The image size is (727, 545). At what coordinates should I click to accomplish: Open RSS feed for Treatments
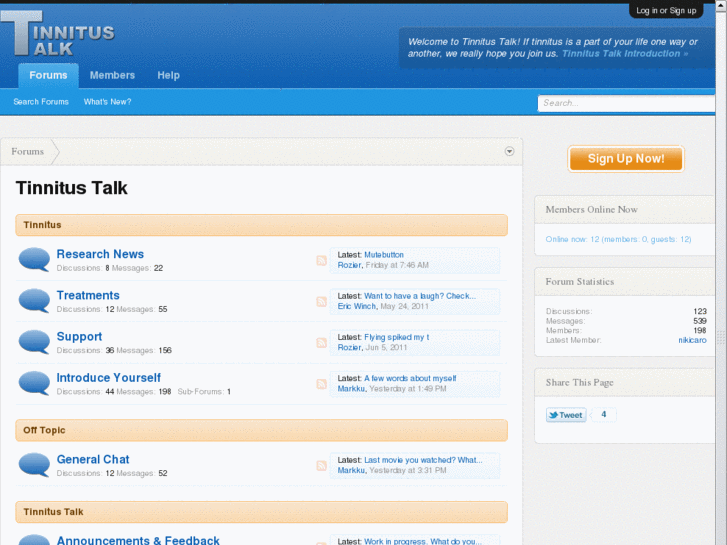click(321, 301)
